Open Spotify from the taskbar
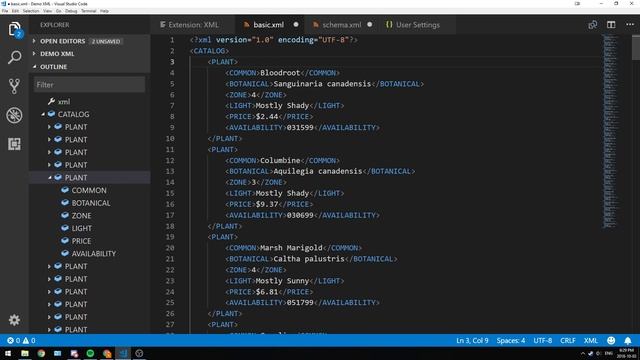The image size is (640, 360). pos(90,353)
